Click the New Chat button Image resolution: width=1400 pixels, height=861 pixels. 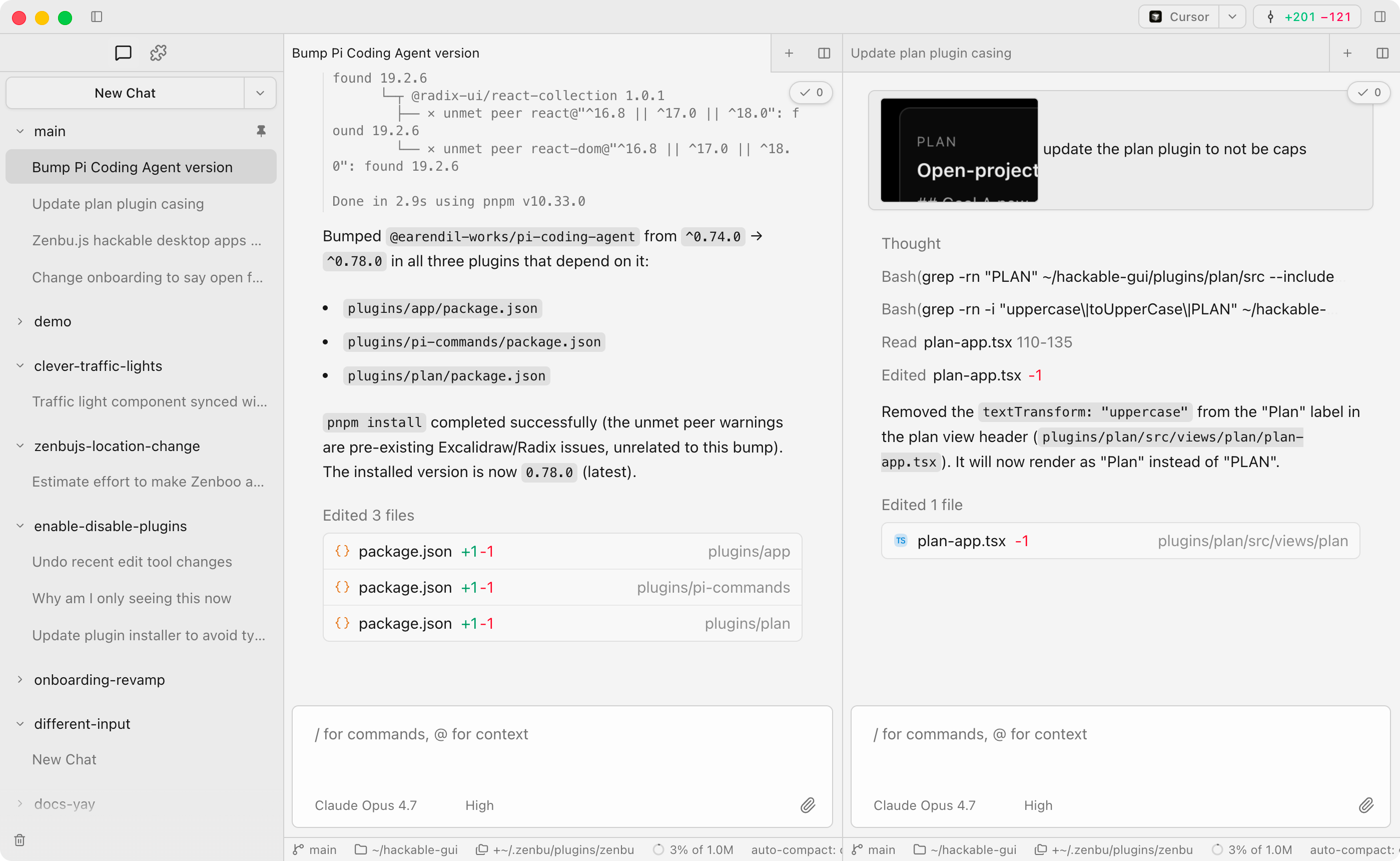point(125,93)
